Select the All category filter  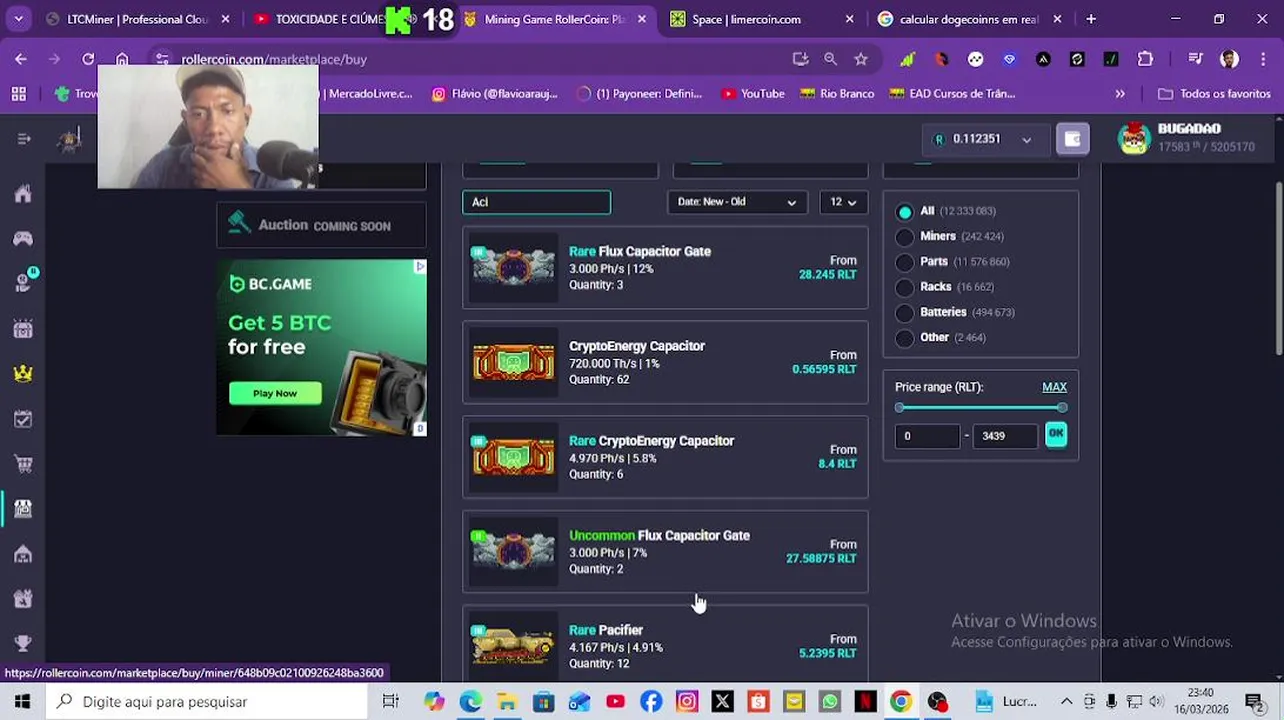click(x=905, y=211)
